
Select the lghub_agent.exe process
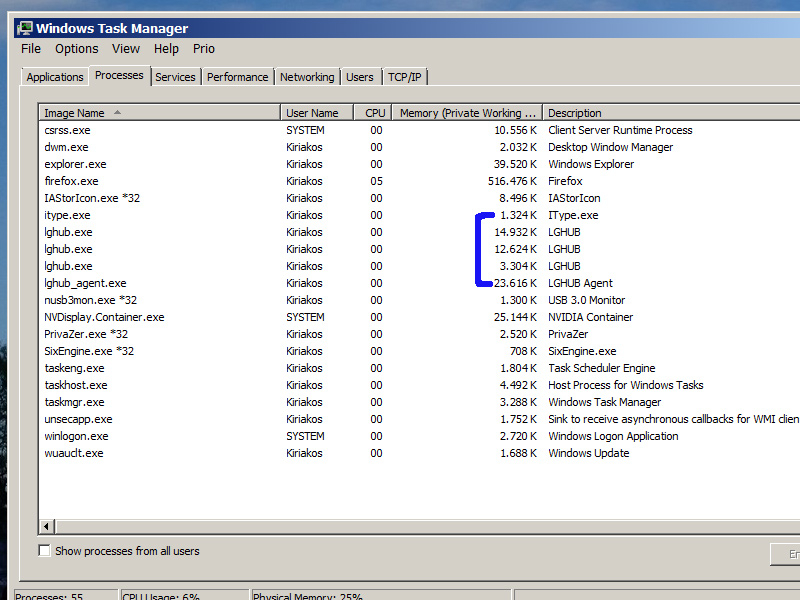point(85,283)
